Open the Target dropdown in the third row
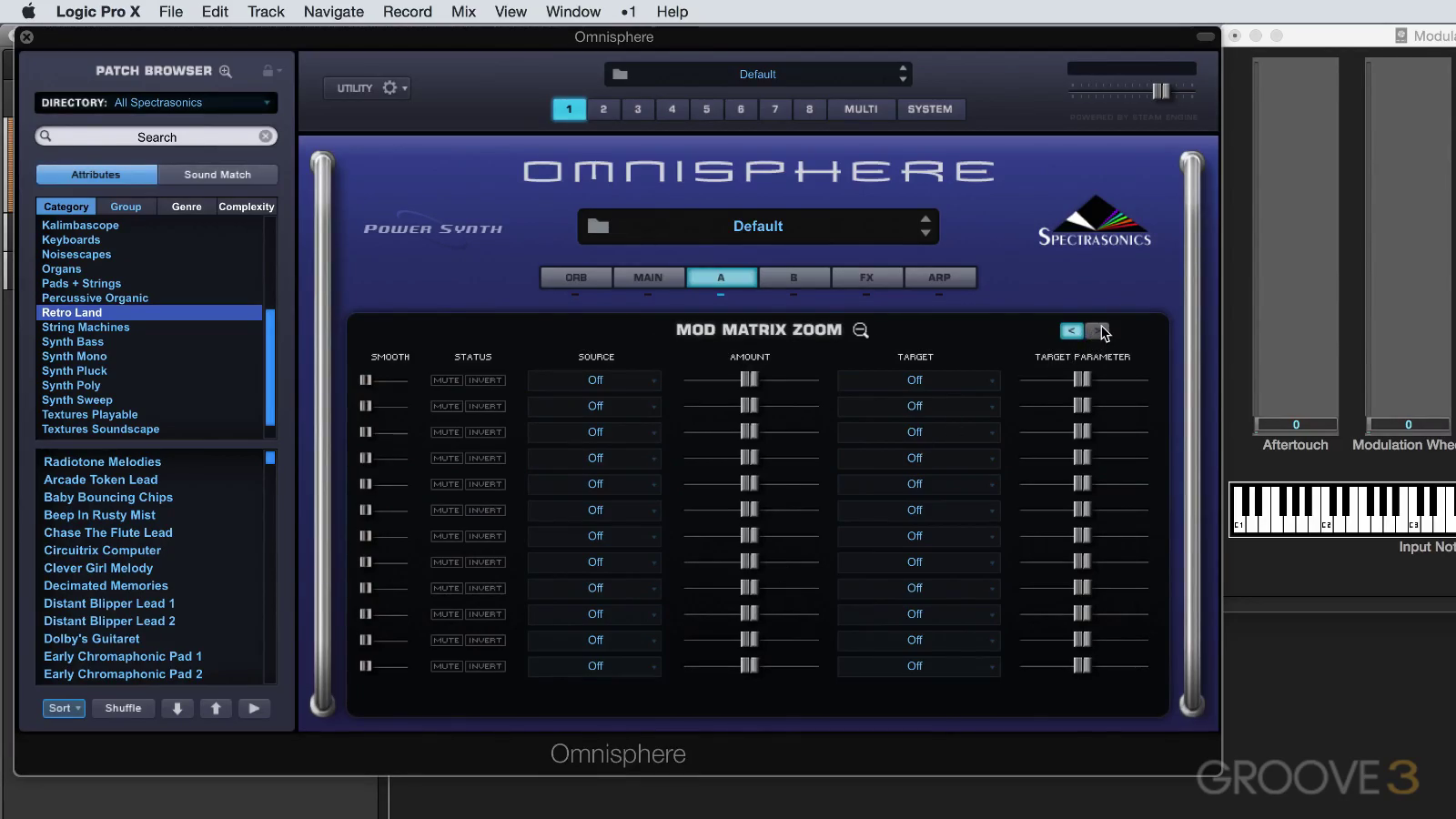This screenshot has width=1456, height=819. (918, 432)
